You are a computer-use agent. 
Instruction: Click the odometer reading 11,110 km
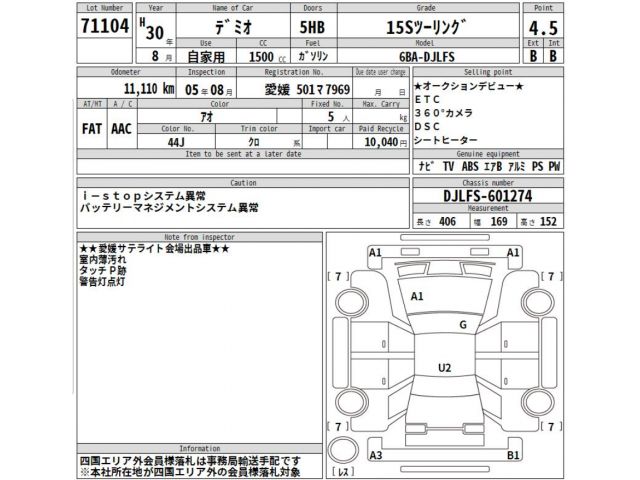[x=149, y=88]
